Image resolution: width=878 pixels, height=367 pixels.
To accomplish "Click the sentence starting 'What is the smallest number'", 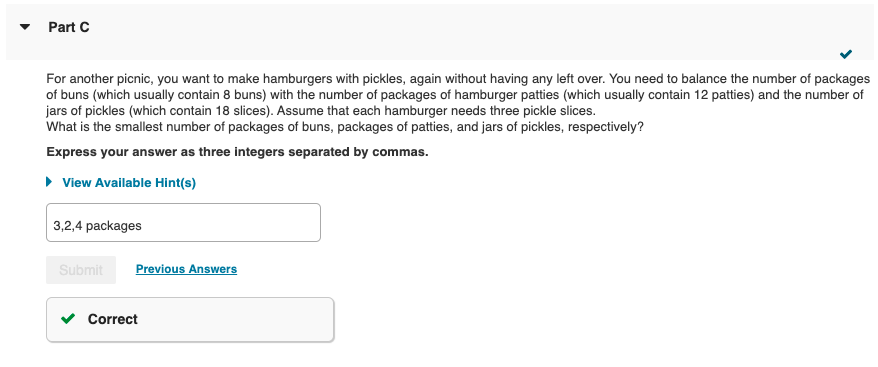I will pyautogui.click(x=345, y=127).
